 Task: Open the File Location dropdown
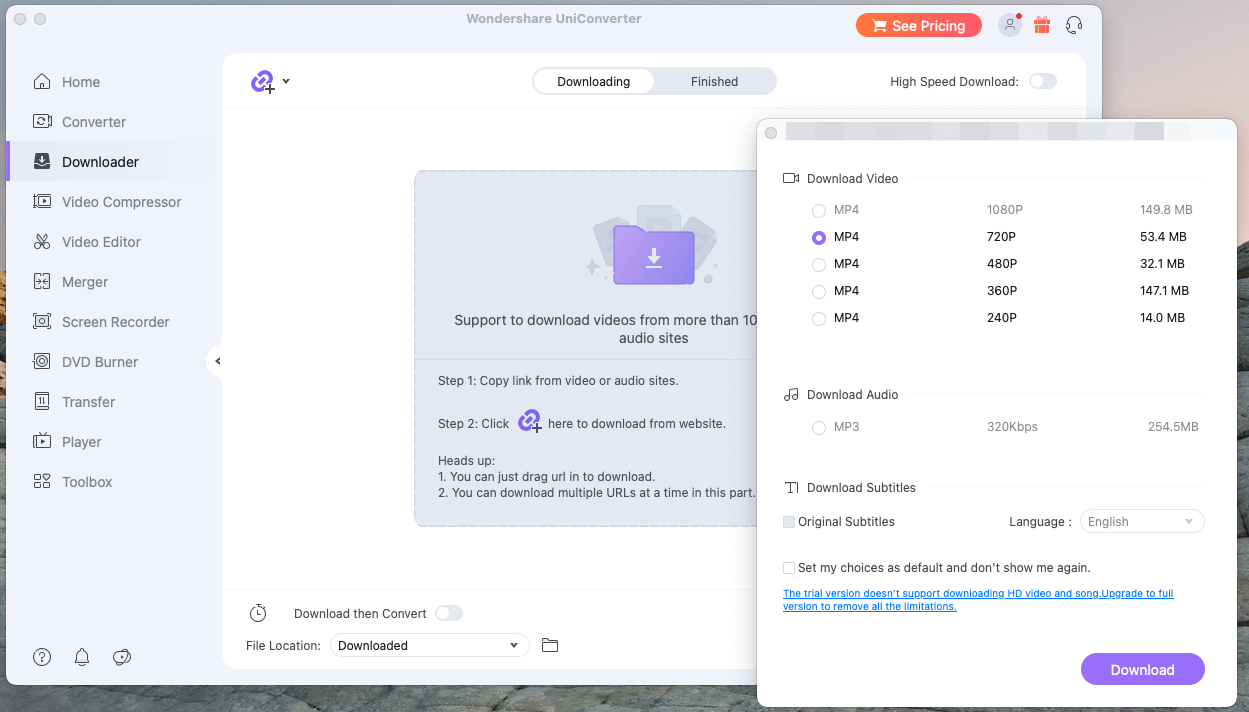pos(430,645)
